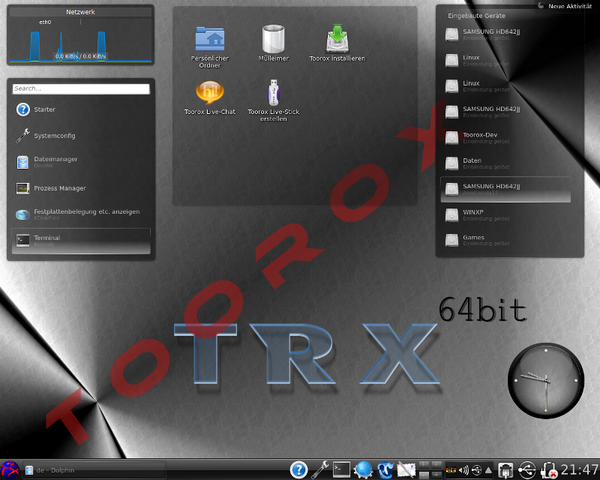Open the mail envelope icon in taskbar
Screen dimensions: 600x480
point(406,470)
